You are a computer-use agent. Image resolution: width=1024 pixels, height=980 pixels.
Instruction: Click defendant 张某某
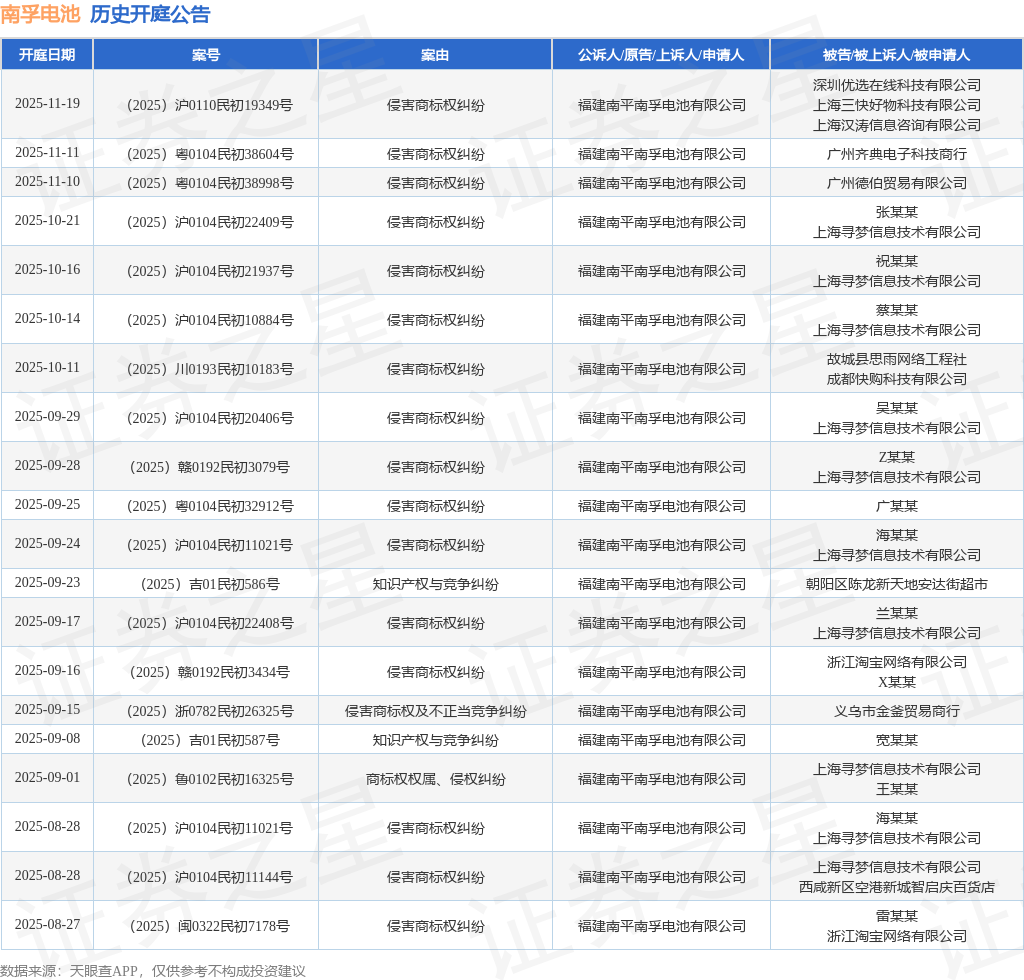(x=897, y=212)
